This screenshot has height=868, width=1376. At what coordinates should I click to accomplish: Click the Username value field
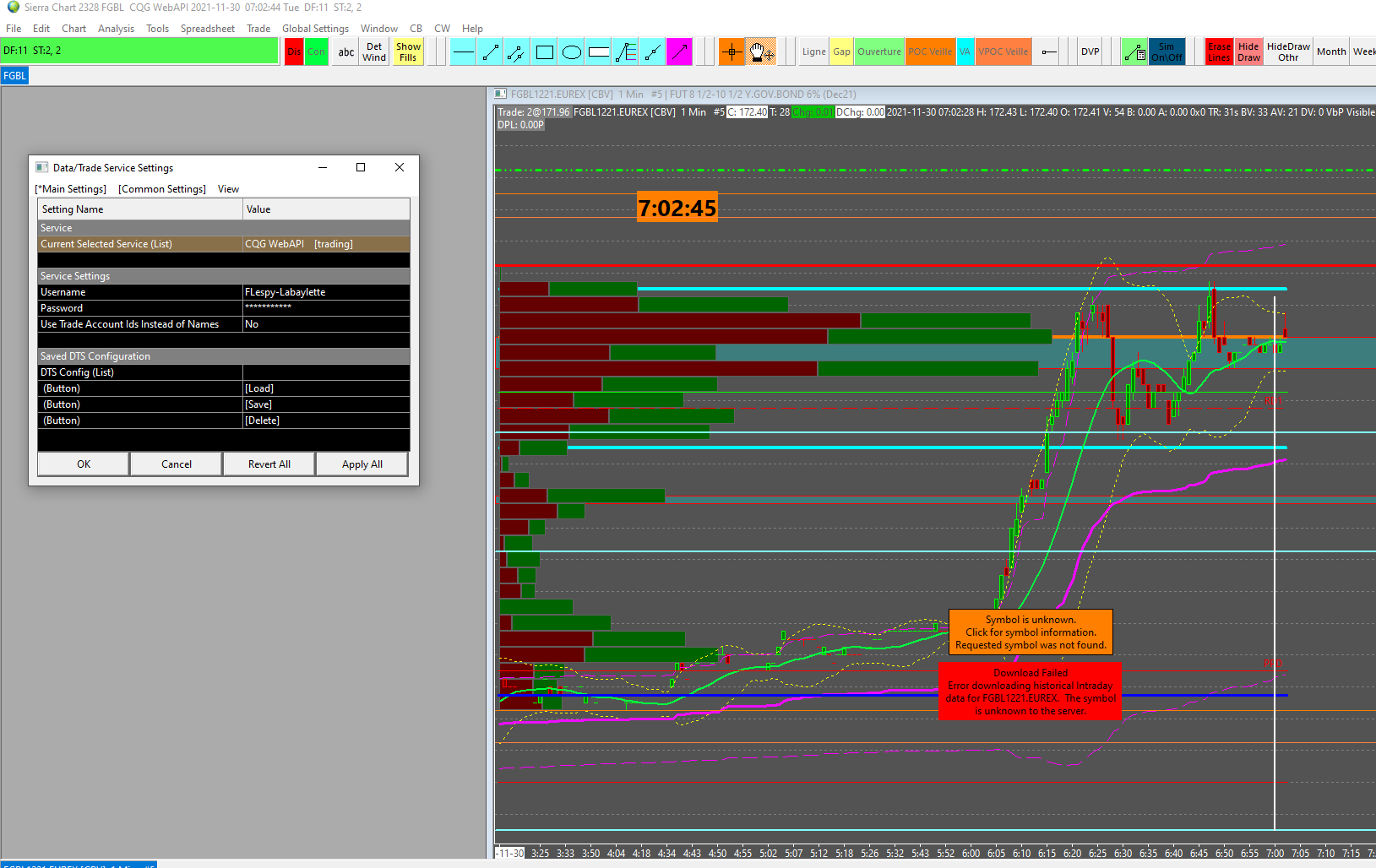point(326,292)
